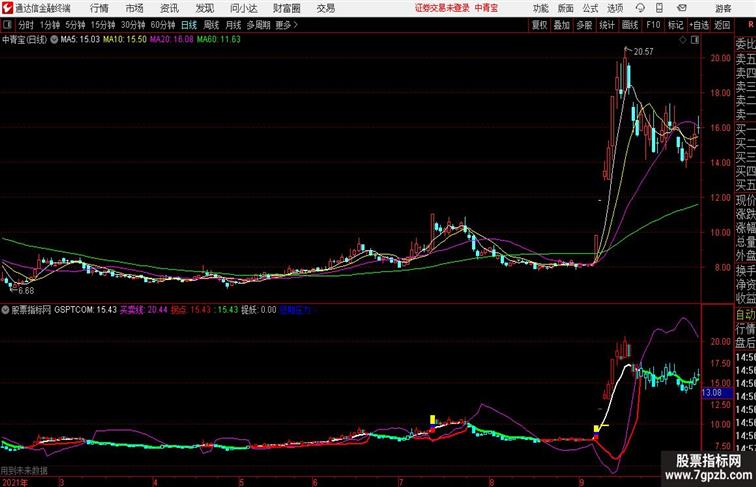Click the 20.57 high price label
Image resolution: width=756 pixels, height=487 pixels.
click(x=644, y=52)
